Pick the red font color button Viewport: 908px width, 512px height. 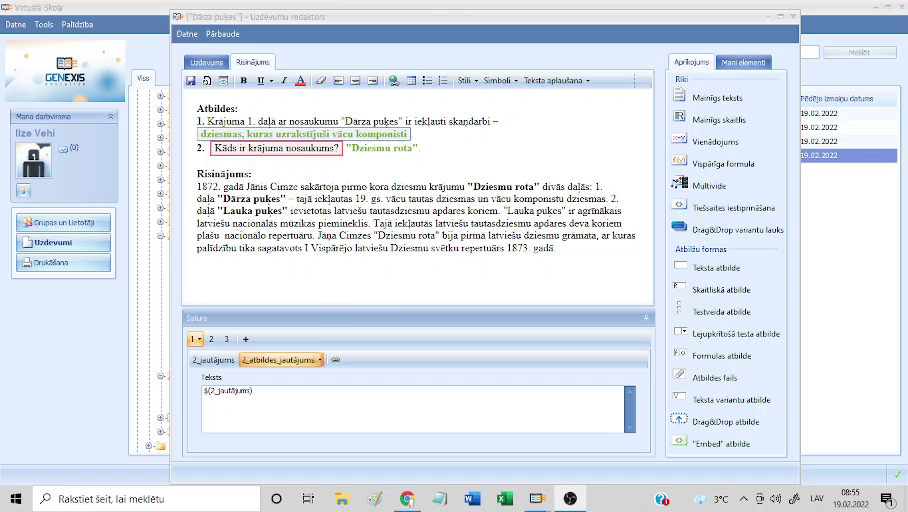[300, 80]
